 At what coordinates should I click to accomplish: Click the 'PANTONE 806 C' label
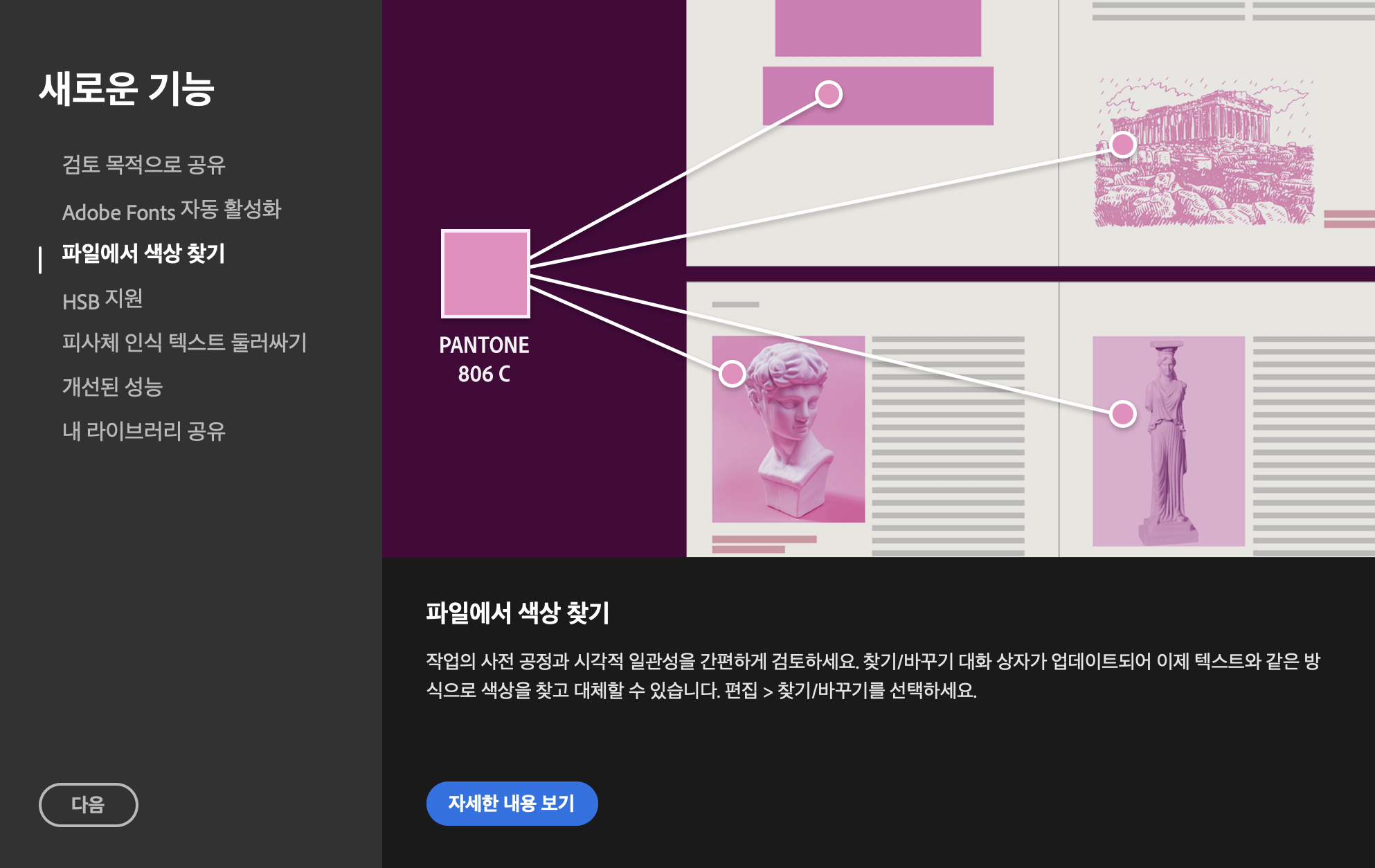click(484, 359)
